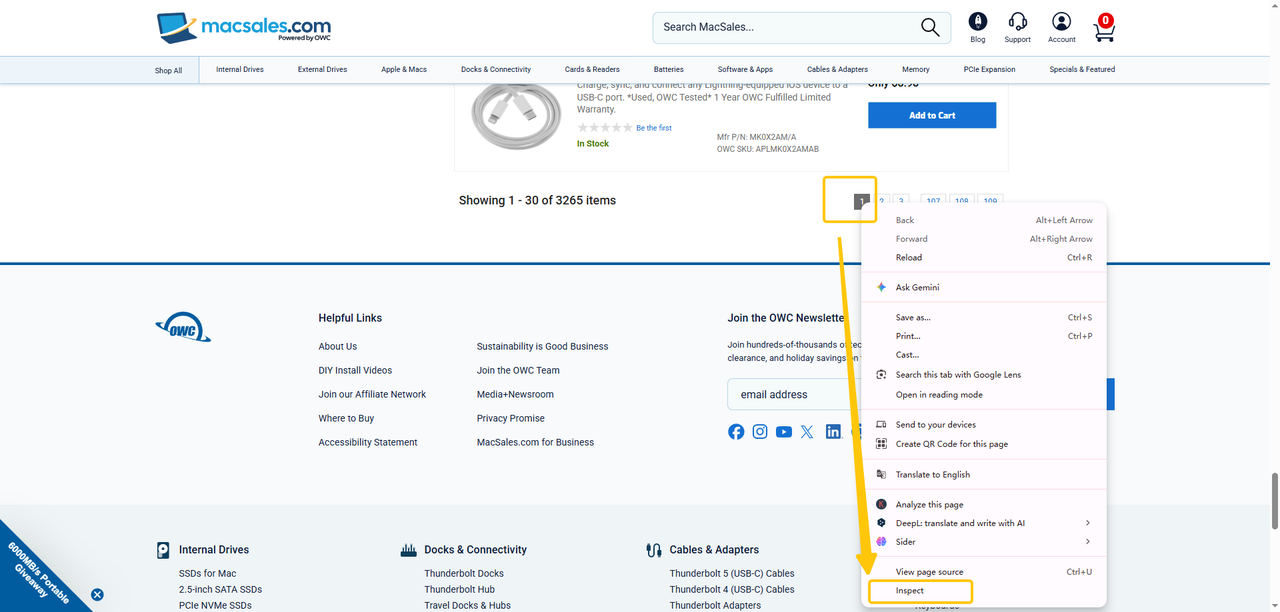Select Send to your devices

tap(984, 425)
